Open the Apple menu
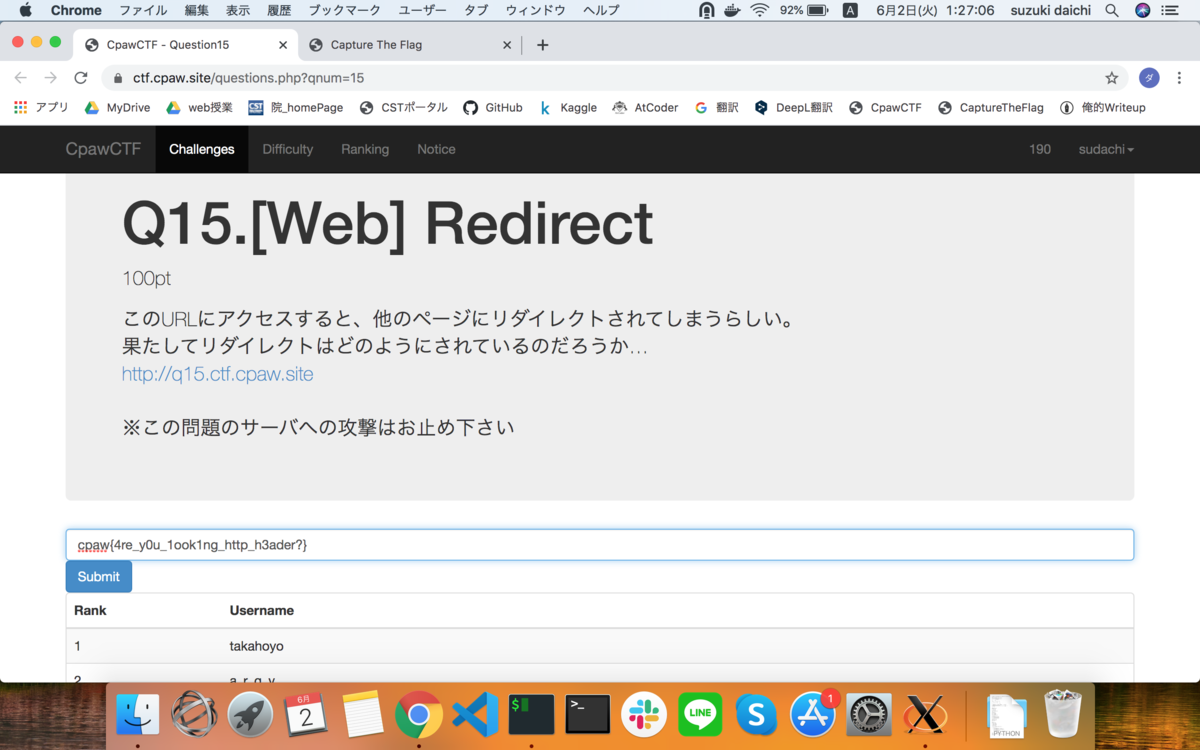This screenshot has width=1200, height=750. 25,10
